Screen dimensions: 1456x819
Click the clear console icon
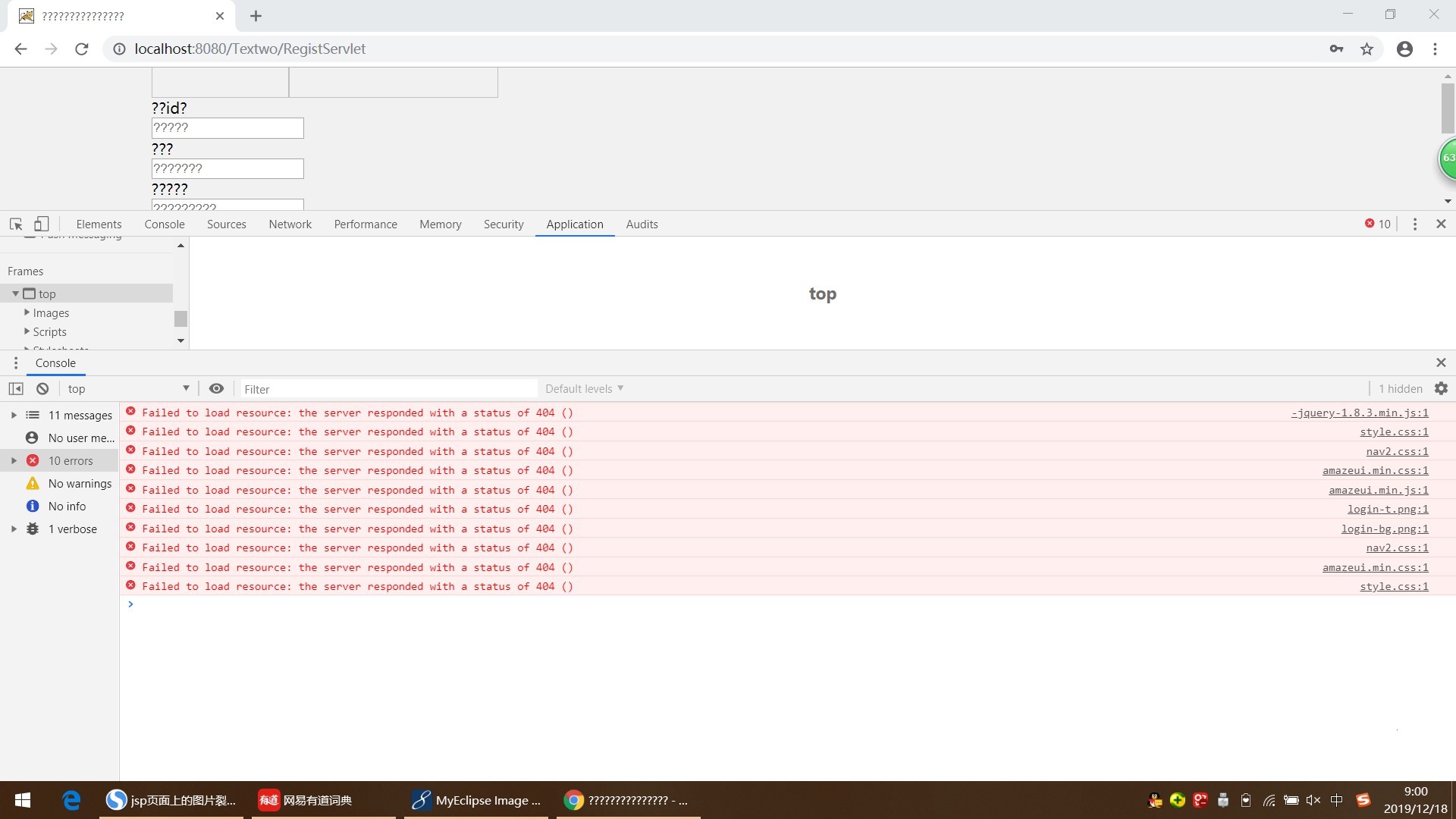[x=42, y=389]
